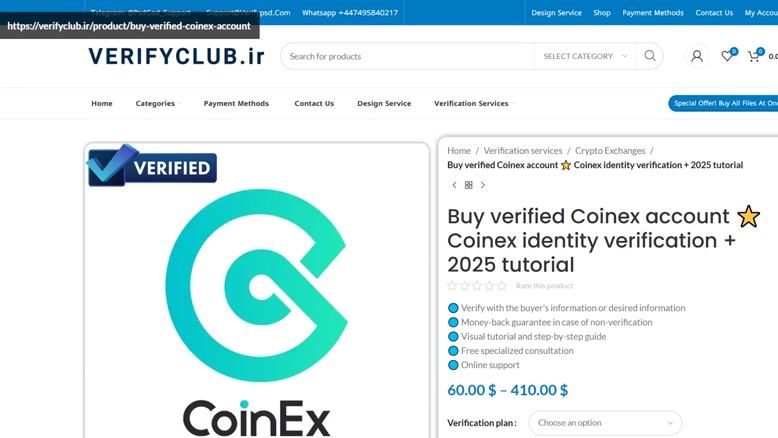Image resolution: width=778 pixels, height=438 pixels.
Task: Click the Verification services breadcrumb
Action: [x=523, y=150]
